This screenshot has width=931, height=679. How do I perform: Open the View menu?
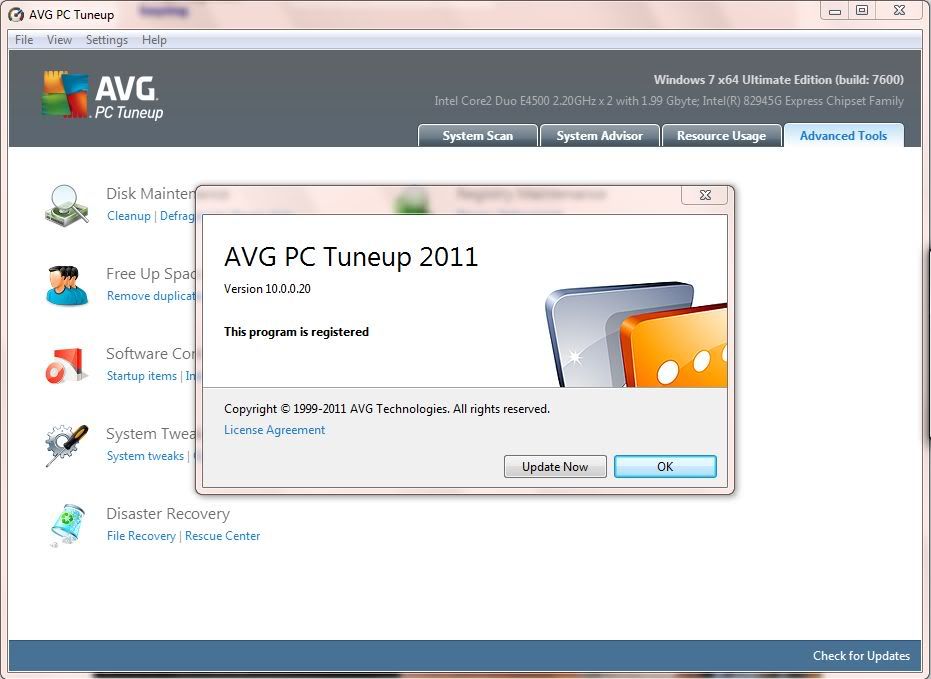(x=59, y=40)
